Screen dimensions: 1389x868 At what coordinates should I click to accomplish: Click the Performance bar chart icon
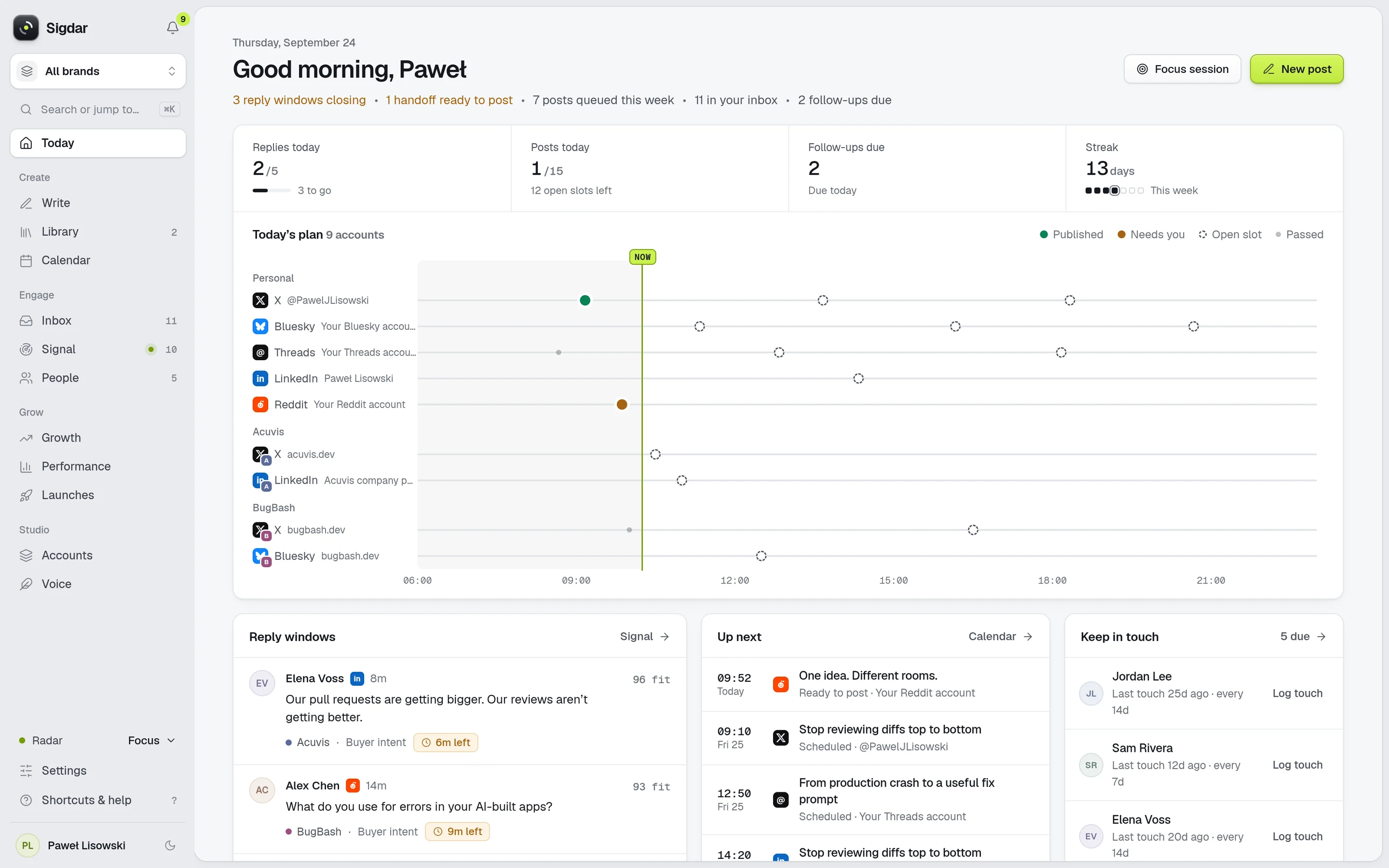(27, 467)
